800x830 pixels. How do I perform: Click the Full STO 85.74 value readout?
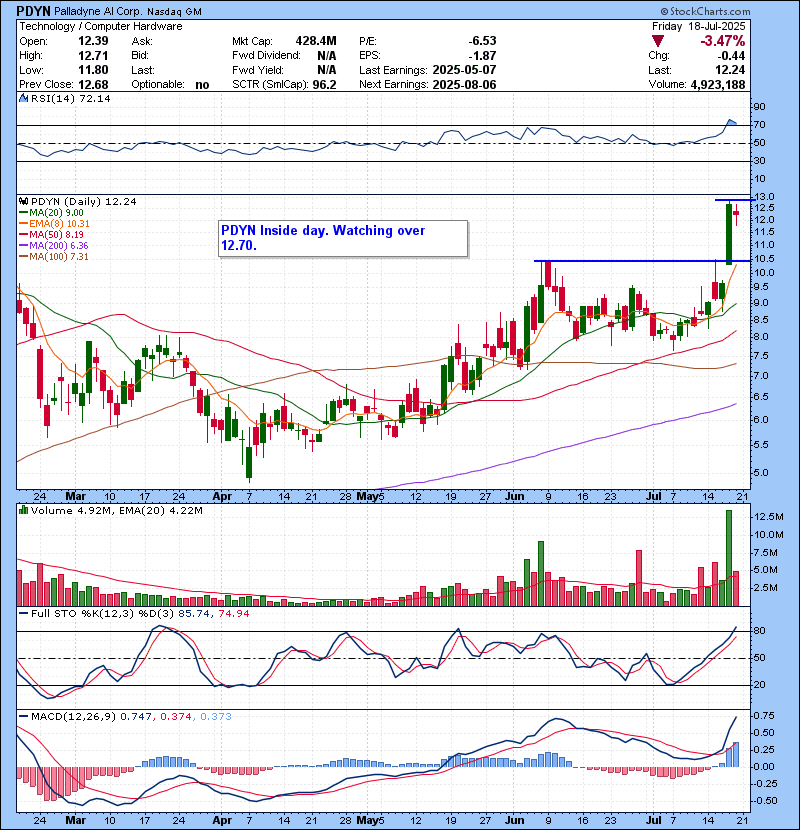point(195,614)
